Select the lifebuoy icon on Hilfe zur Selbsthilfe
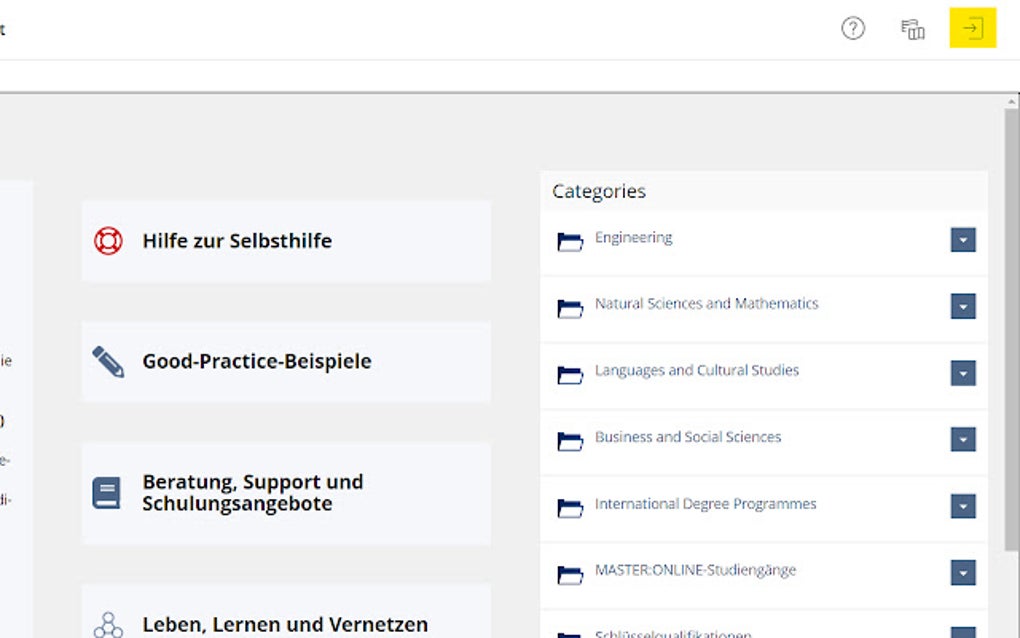The height and width of the screenshot is (638, 1020). pyautogui.click(x=108, y=240)
